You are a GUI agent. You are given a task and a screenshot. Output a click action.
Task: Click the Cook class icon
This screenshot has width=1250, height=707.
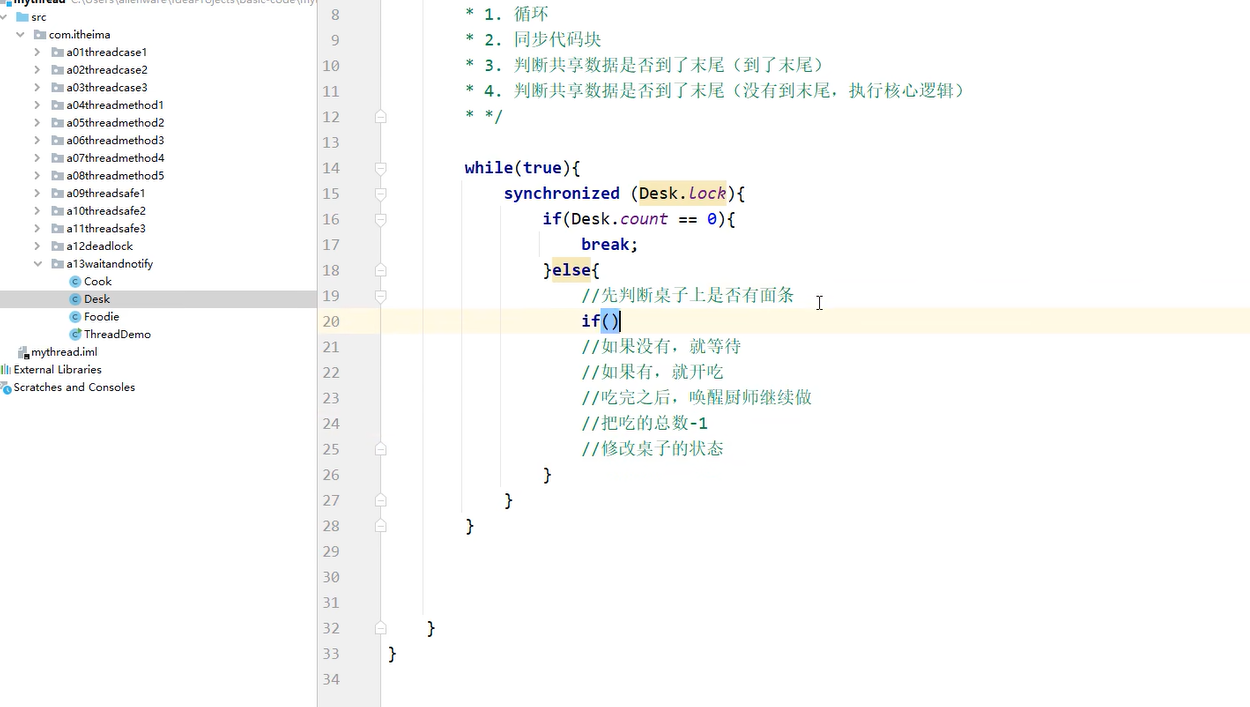pos(75,282)
